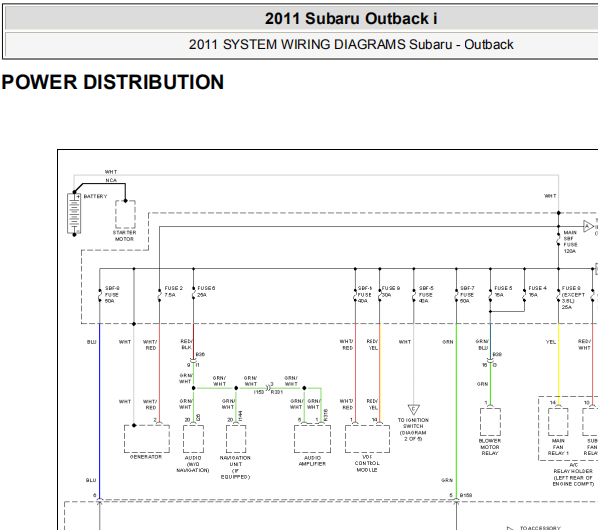Click the "MAIN FAN RELAY 1" label
598x530 pixels.
[558, 447]
